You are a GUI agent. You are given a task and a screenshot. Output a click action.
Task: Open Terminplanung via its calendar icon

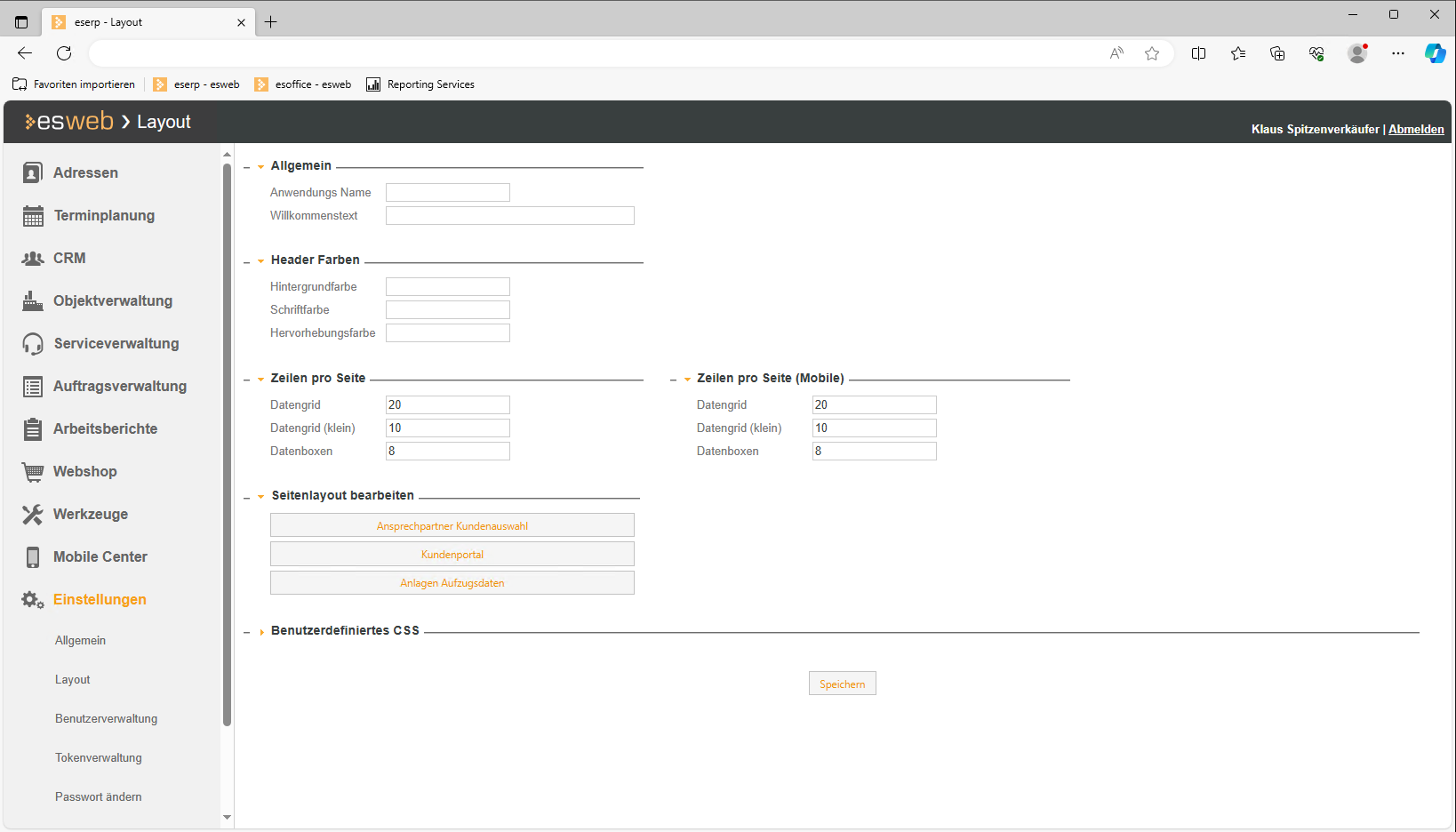[x=33, y=216]
